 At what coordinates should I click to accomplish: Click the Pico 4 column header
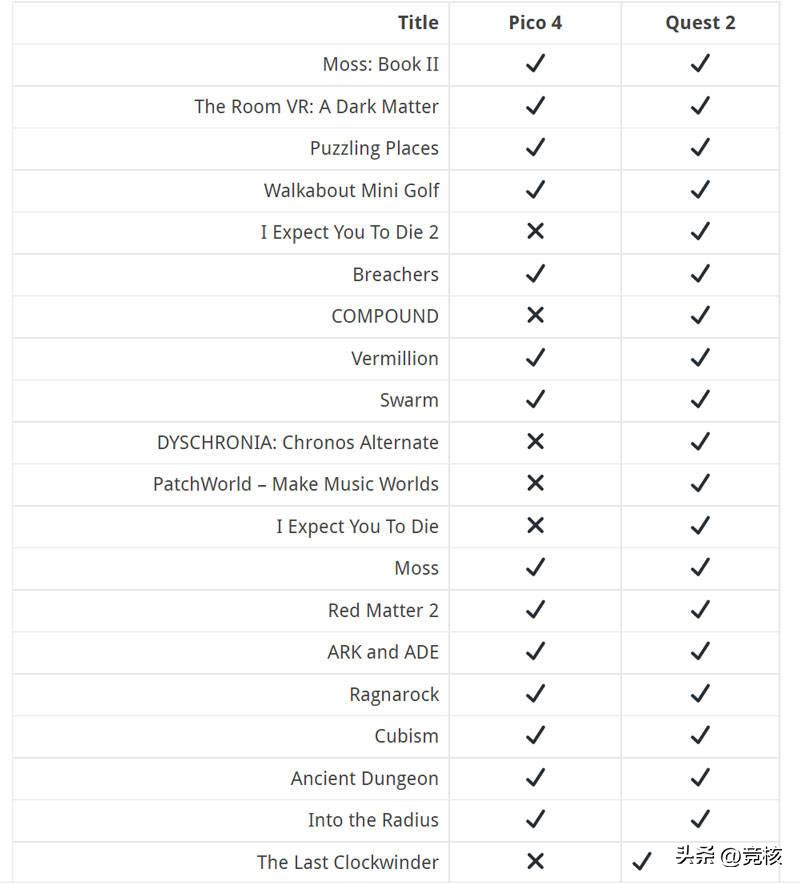(x=535, y=23)
